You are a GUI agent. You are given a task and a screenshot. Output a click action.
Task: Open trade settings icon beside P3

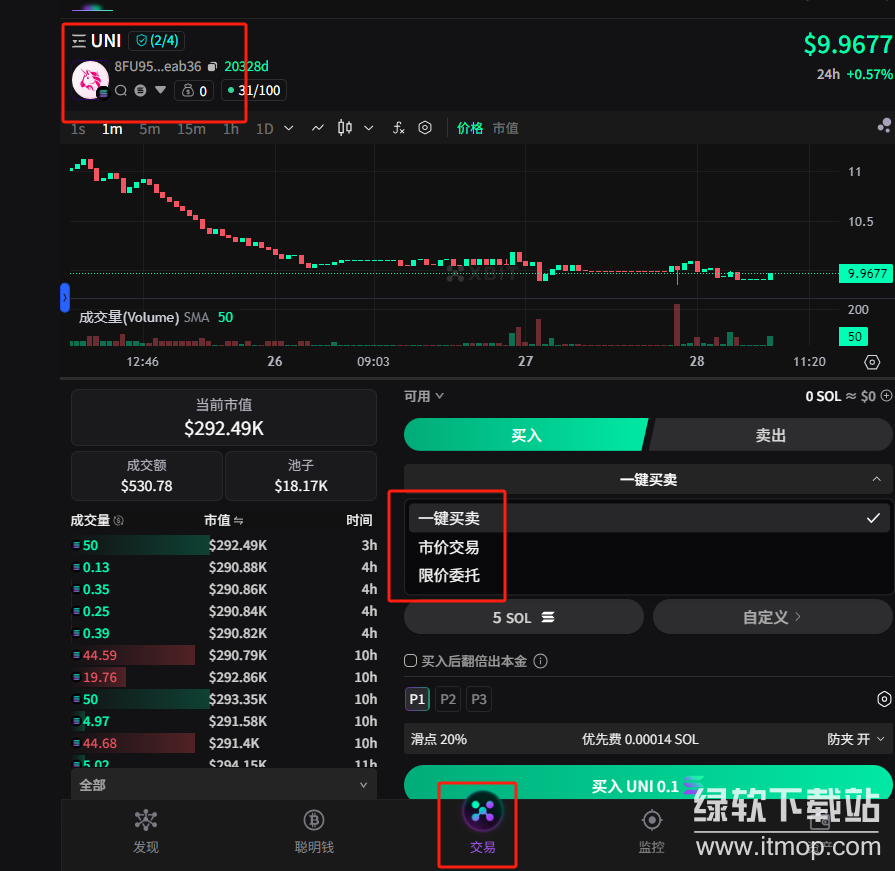click(x=883, y=699)
